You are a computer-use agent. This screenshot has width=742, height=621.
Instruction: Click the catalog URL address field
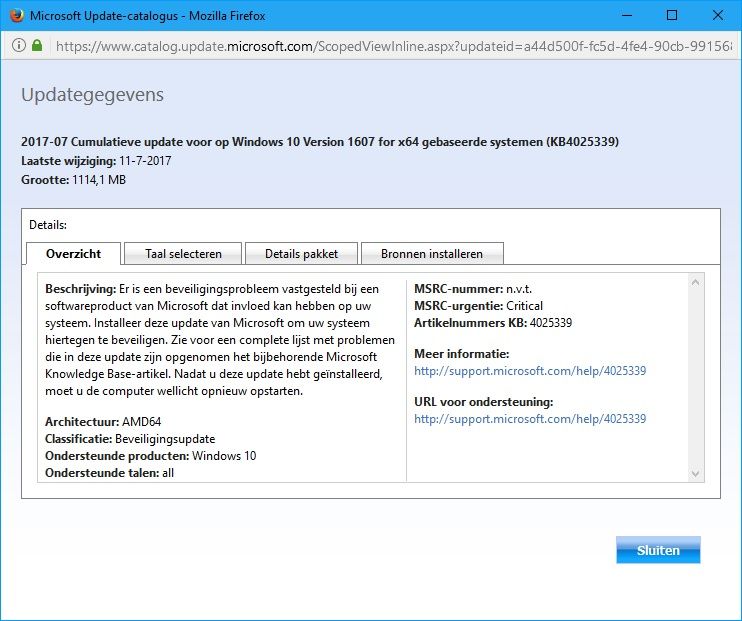(x=394, y=46)
